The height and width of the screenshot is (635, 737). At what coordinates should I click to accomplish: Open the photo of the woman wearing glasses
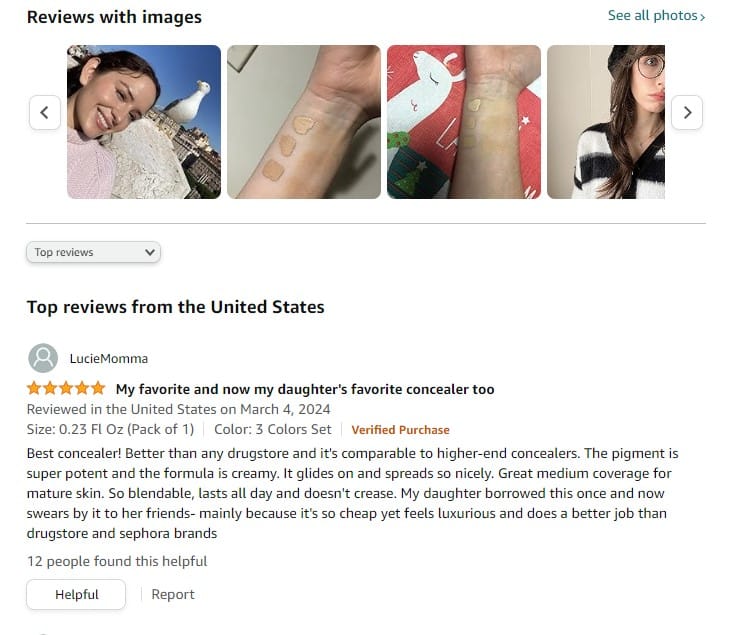(606, 122)
